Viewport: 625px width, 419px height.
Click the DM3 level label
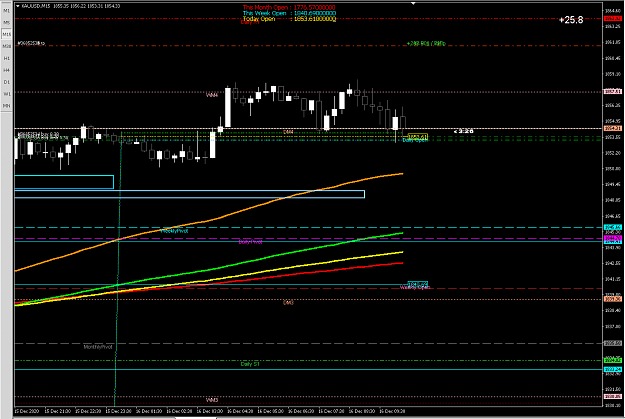click(288, 303)
